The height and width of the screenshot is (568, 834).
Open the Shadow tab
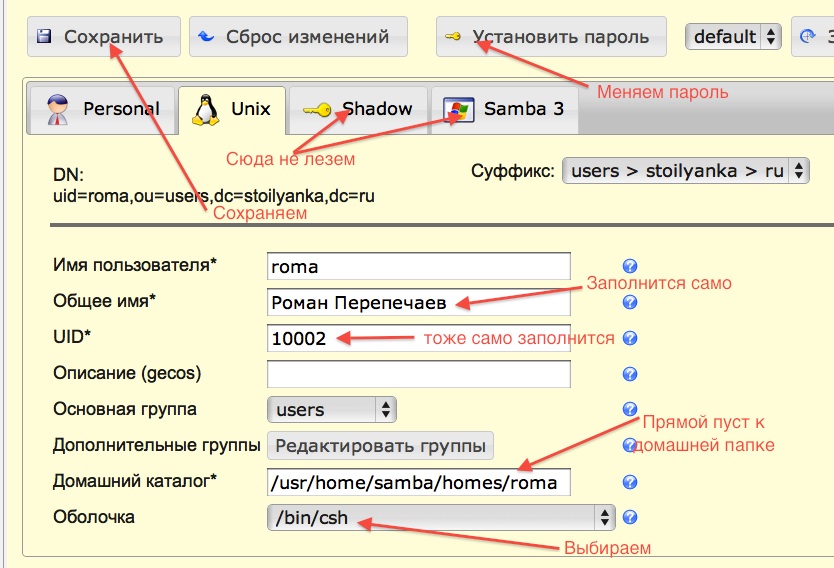[358, 109]
